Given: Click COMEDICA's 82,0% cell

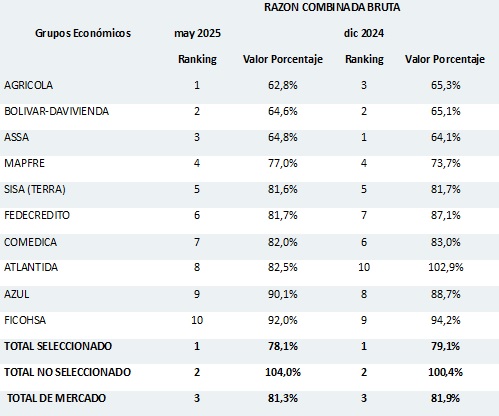Looking at the screenshot, I should tap(283, 242).
